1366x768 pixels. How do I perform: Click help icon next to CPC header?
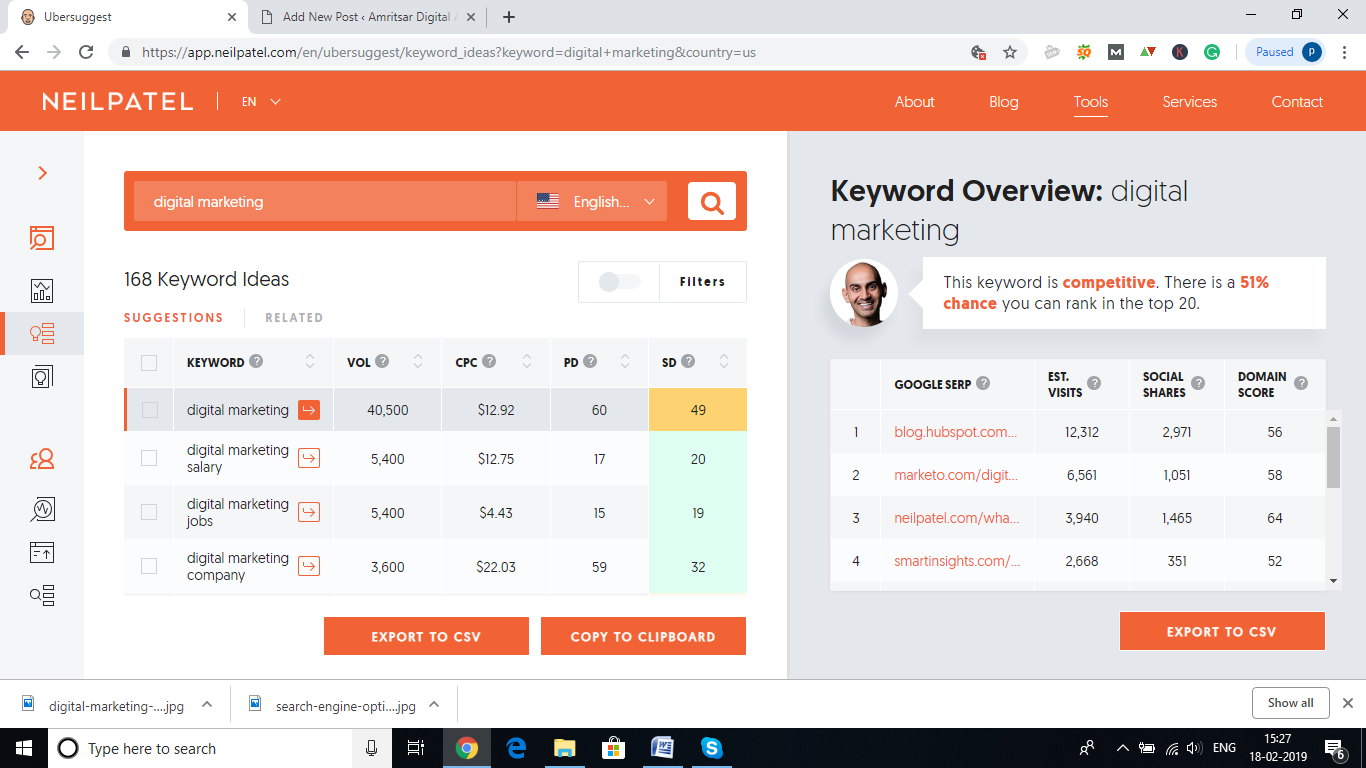click(488, 361)
